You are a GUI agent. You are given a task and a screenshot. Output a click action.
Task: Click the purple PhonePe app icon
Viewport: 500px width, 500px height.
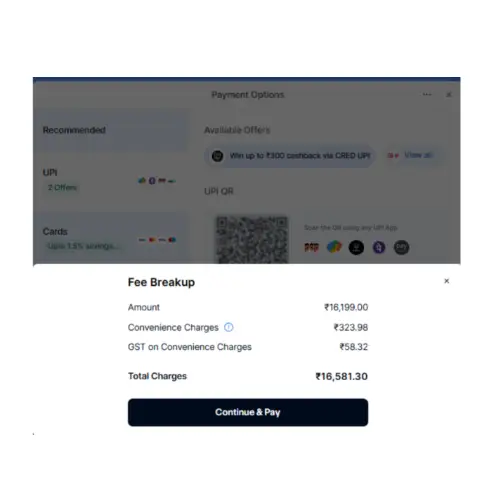point(379,247)
